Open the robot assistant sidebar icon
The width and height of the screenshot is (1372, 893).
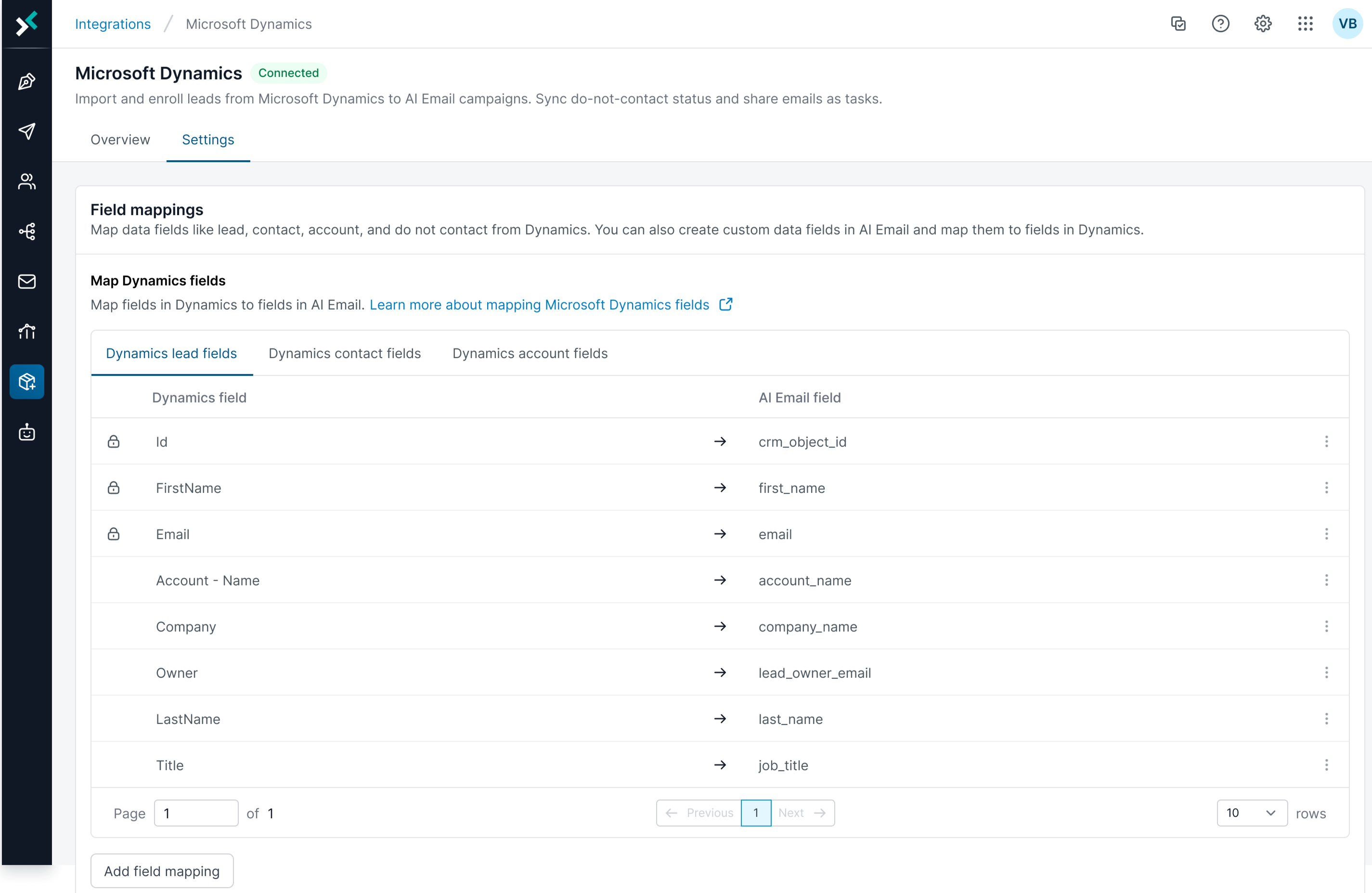(x=26, y=432)
